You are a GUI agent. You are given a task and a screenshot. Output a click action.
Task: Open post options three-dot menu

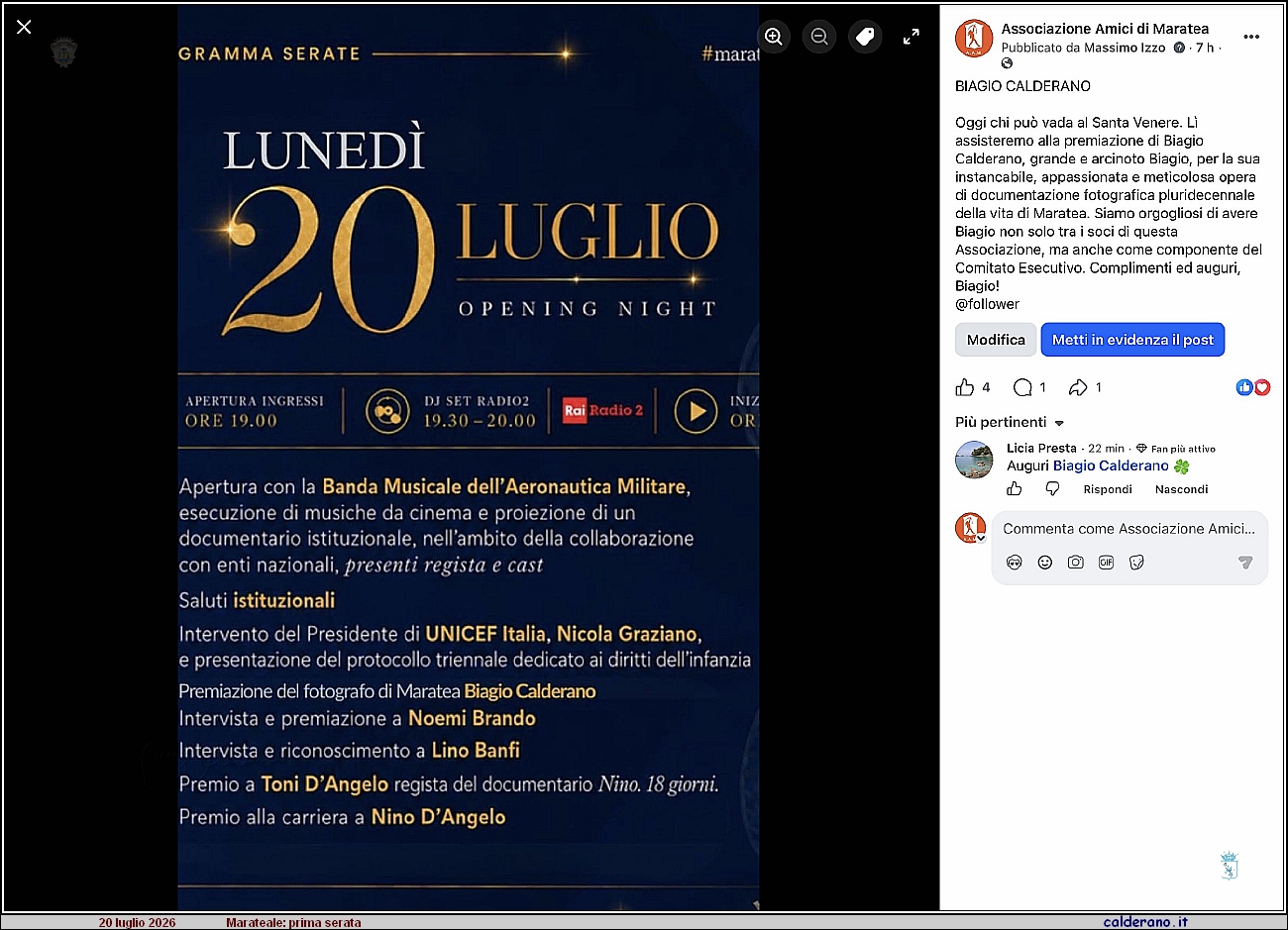click(x=1251, y=37)
